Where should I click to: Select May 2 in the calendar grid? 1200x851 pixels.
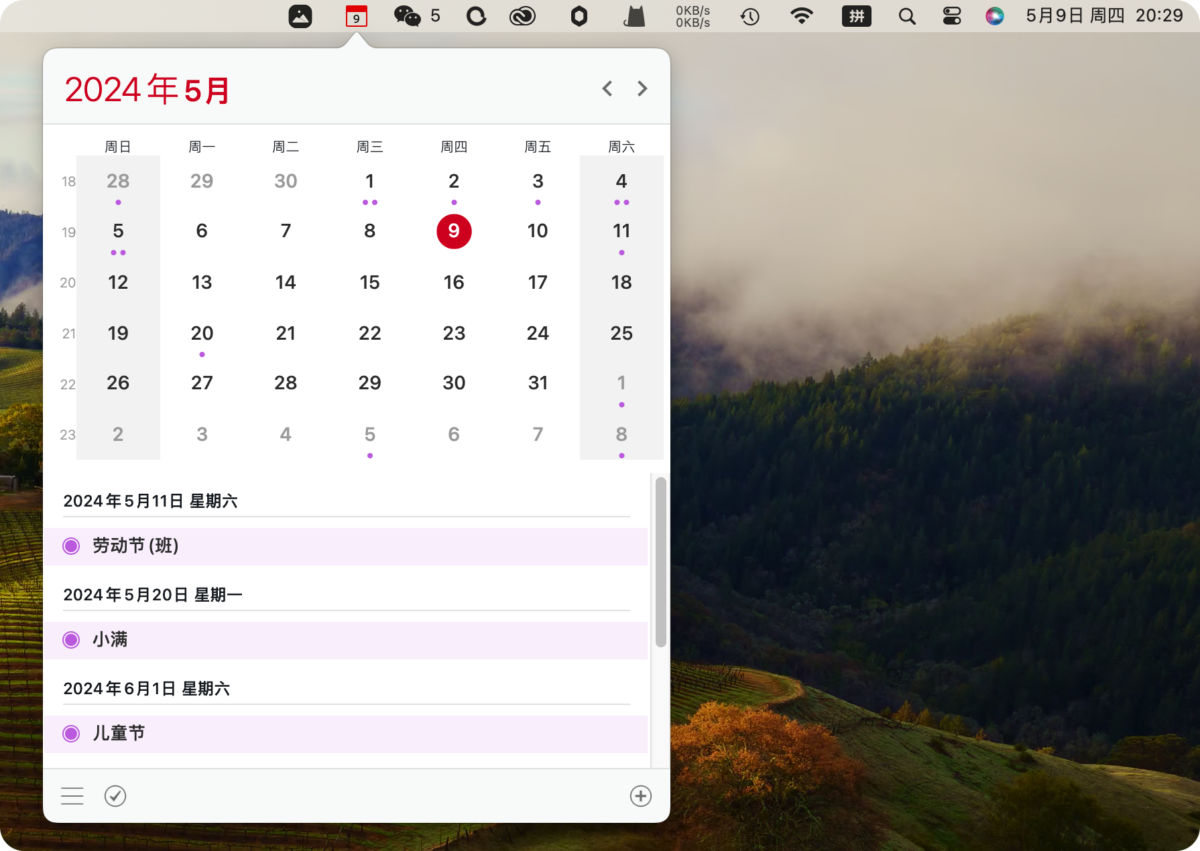pyautogui.click(x=454, y=182)
